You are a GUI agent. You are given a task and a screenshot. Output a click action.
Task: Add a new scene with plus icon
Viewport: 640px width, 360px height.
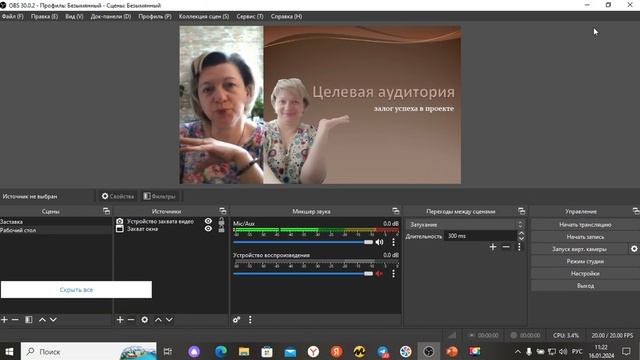(4, 320)
